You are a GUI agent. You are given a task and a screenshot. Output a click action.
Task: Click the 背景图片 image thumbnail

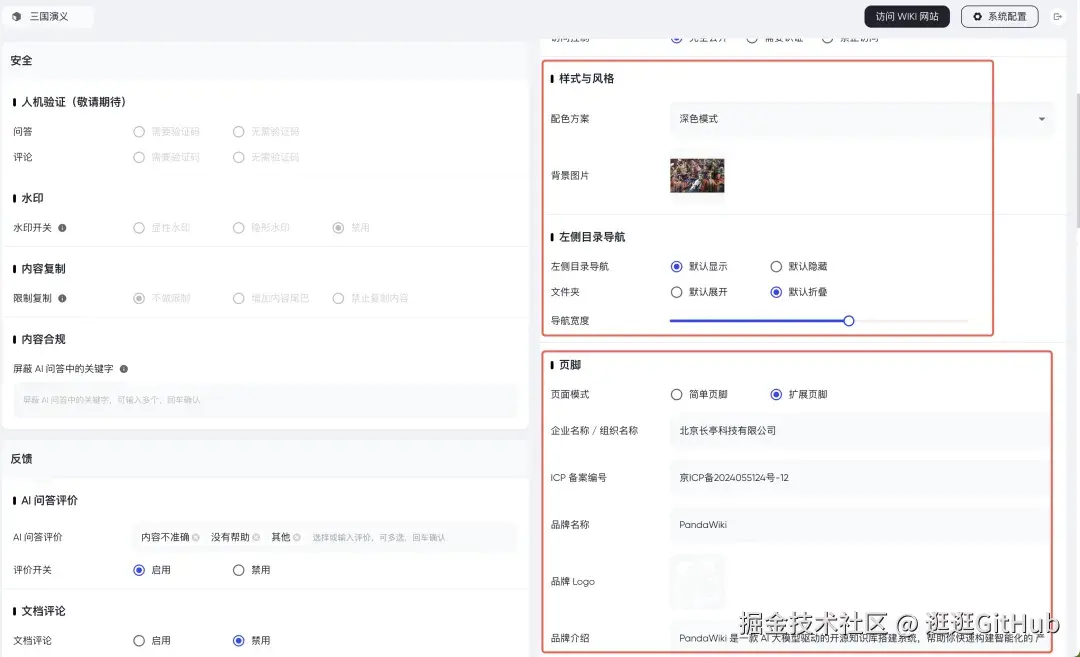point(697,173)
